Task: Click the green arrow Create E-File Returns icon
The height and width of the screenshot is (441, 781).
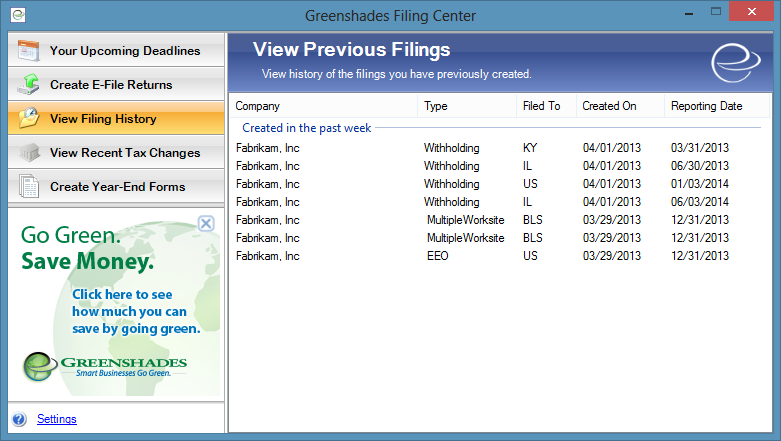Action: click(29, 84)
